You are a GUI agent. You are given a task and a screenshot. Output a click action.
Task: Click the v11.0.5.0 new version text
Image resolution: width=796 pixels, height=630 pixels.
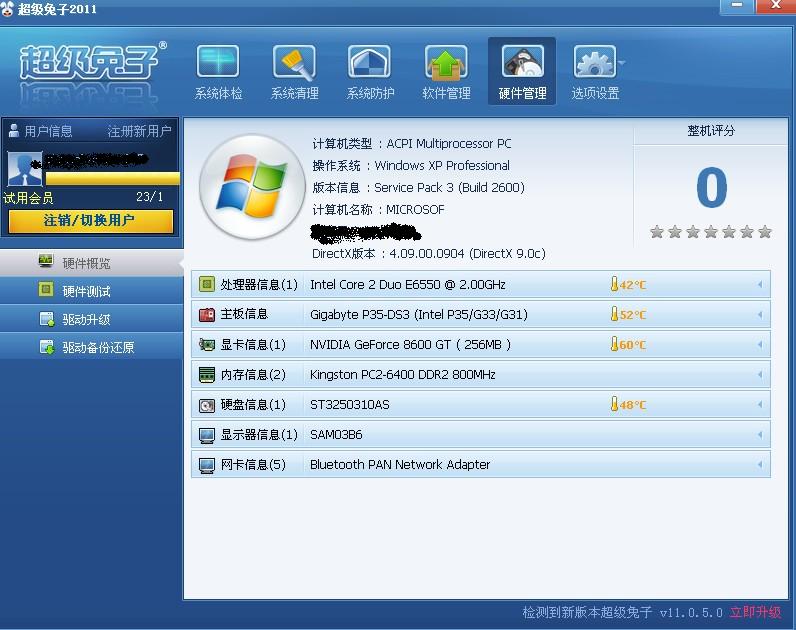click(x=691, y=613)
